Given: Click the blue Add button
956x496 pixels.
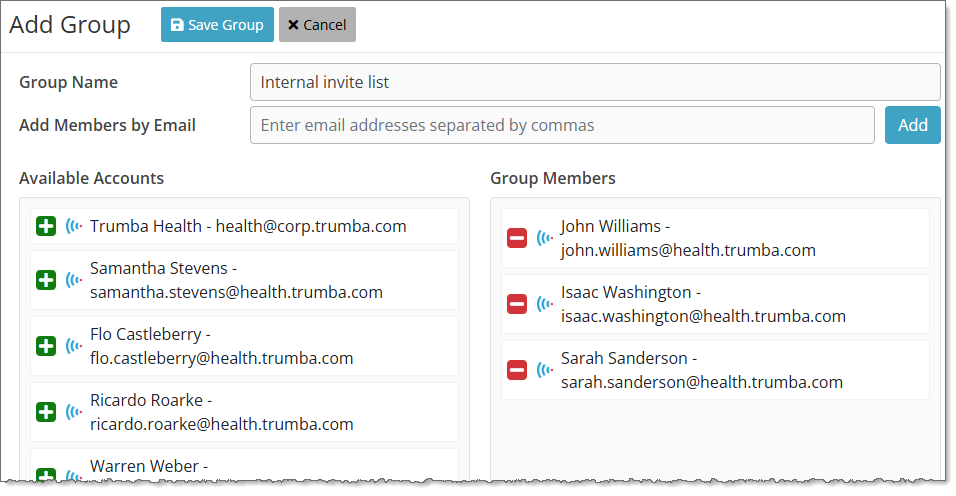Looking at the screenshot, I should click(912, 125).
